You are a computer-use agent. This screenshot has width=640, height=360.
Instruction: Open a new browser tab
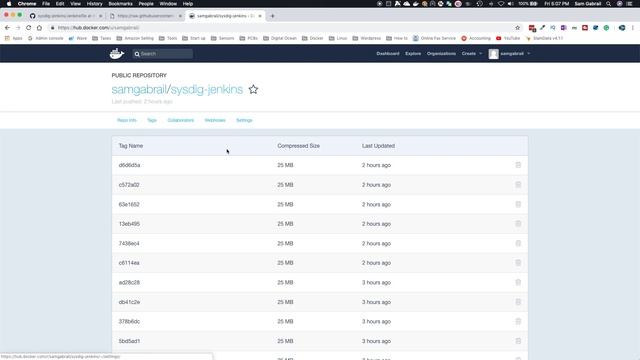272,16
